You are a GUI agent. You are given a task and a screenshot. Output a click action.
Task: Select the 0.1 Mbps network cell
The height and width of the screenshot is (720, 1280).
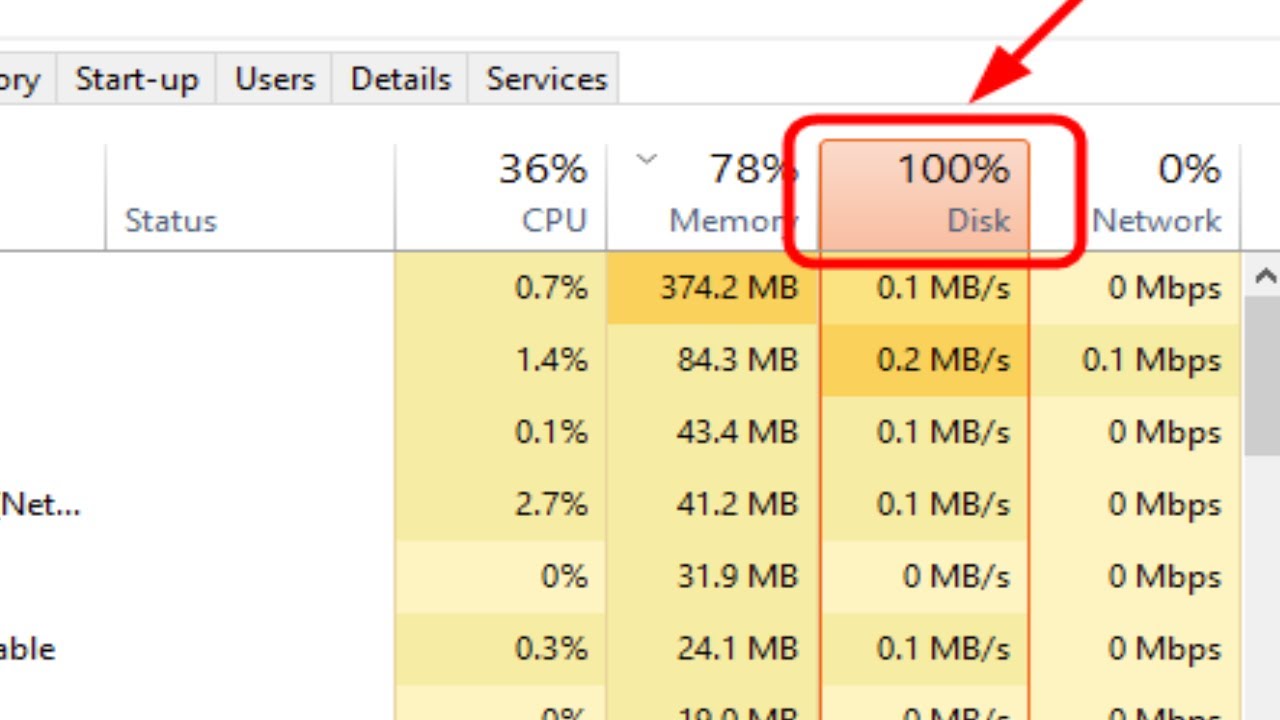[1151, 360]
